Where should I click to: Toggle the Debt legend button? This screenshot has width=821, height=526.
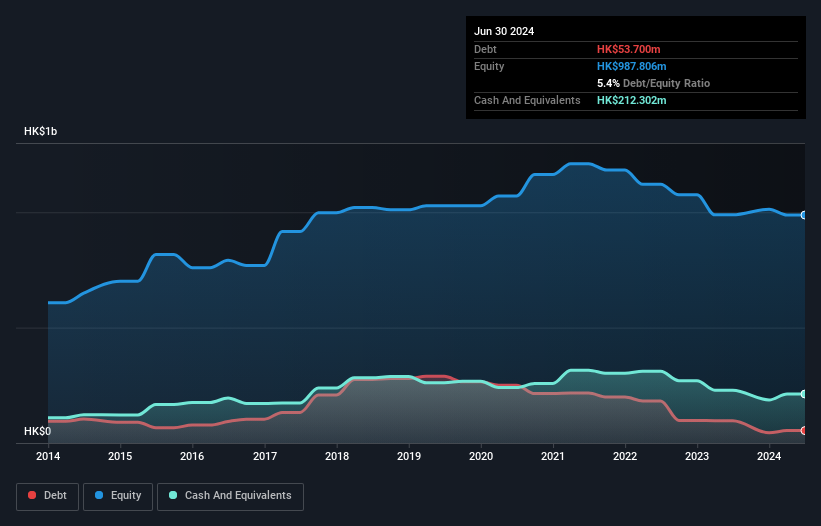click(48, 496)
